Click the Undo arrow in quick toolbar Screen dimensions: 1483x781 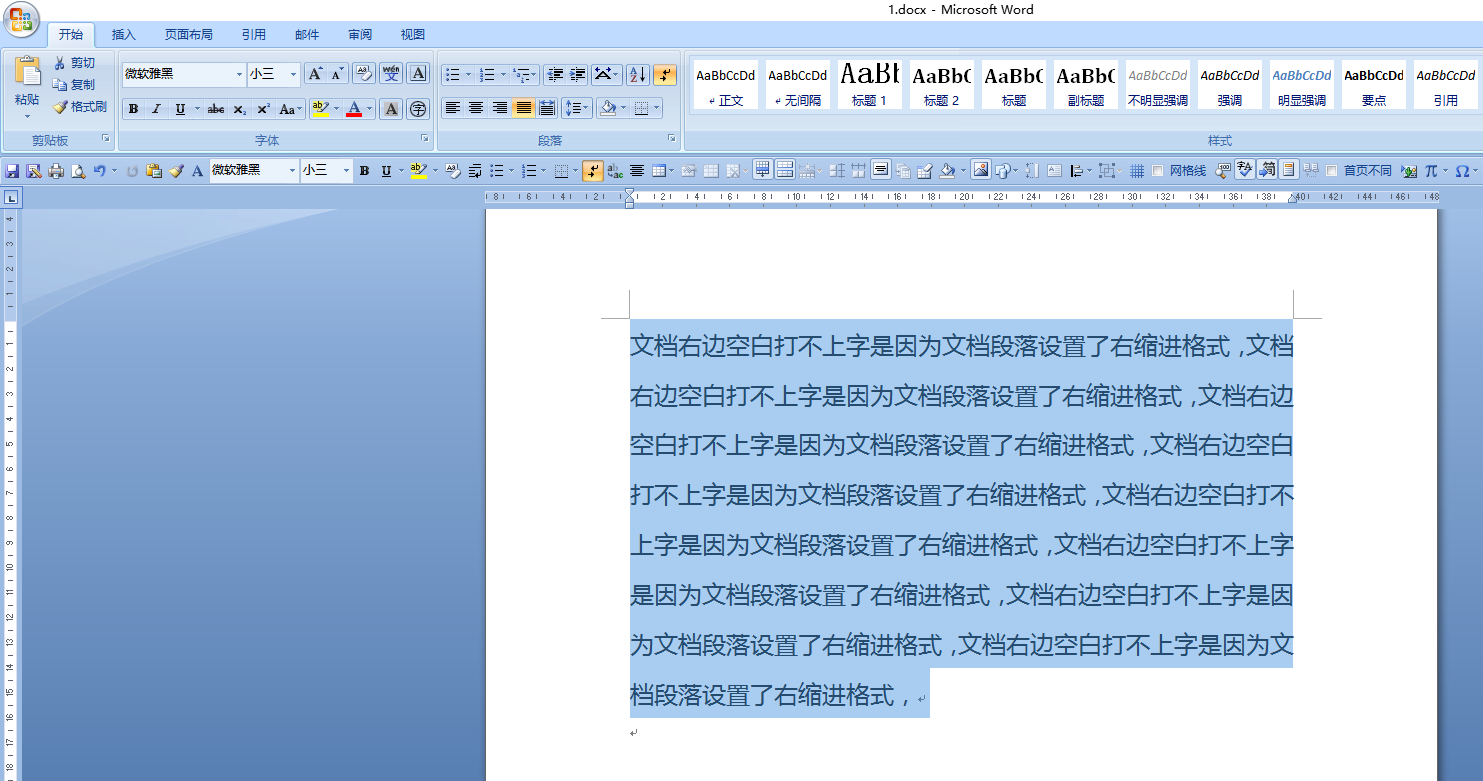(x=99, y=171)
